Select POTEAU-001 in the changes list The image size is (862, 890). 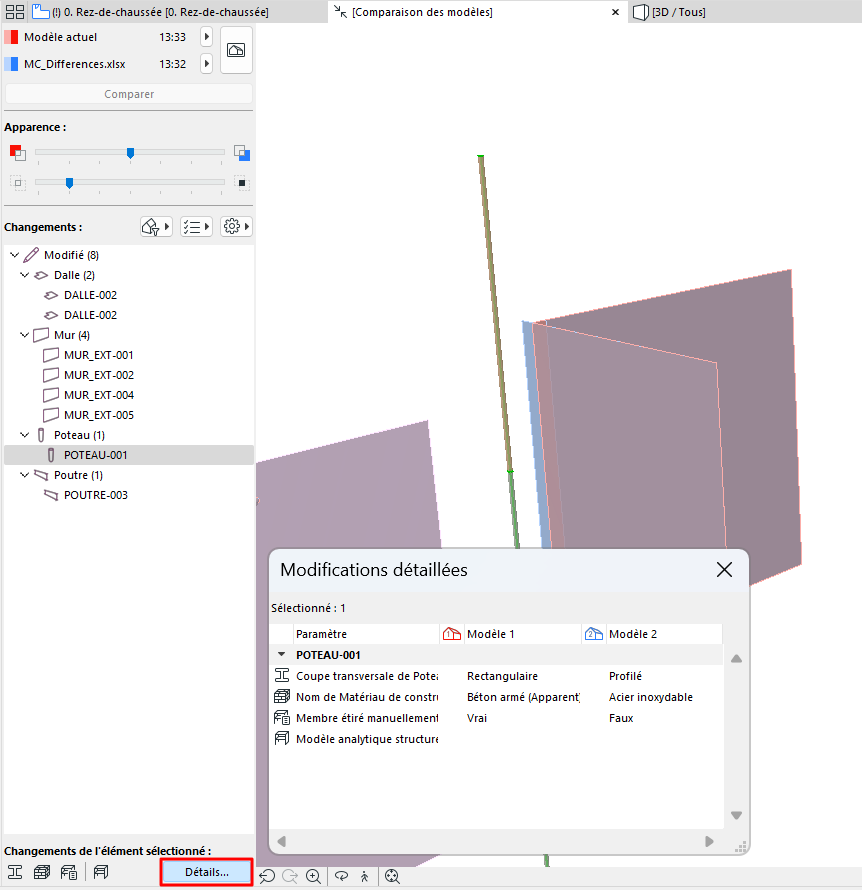(129, 455)
